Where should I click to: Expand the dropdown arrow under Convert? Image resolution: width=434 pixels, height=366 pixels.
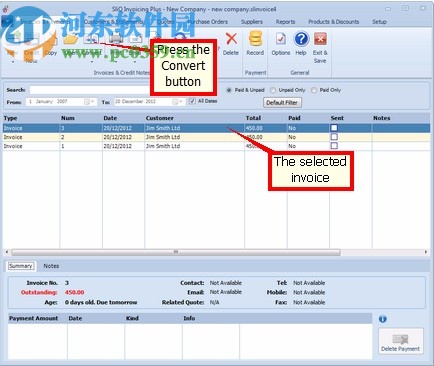pyautogui.click(x=92, y=62)
